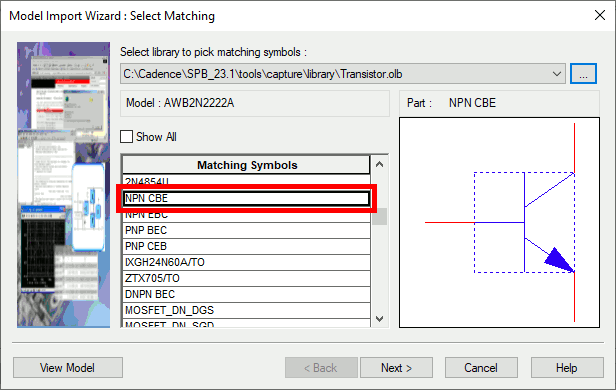Click the Part : NPN CBE label
This screenshot has width=616, height=390.
click(x=451, y=103)
